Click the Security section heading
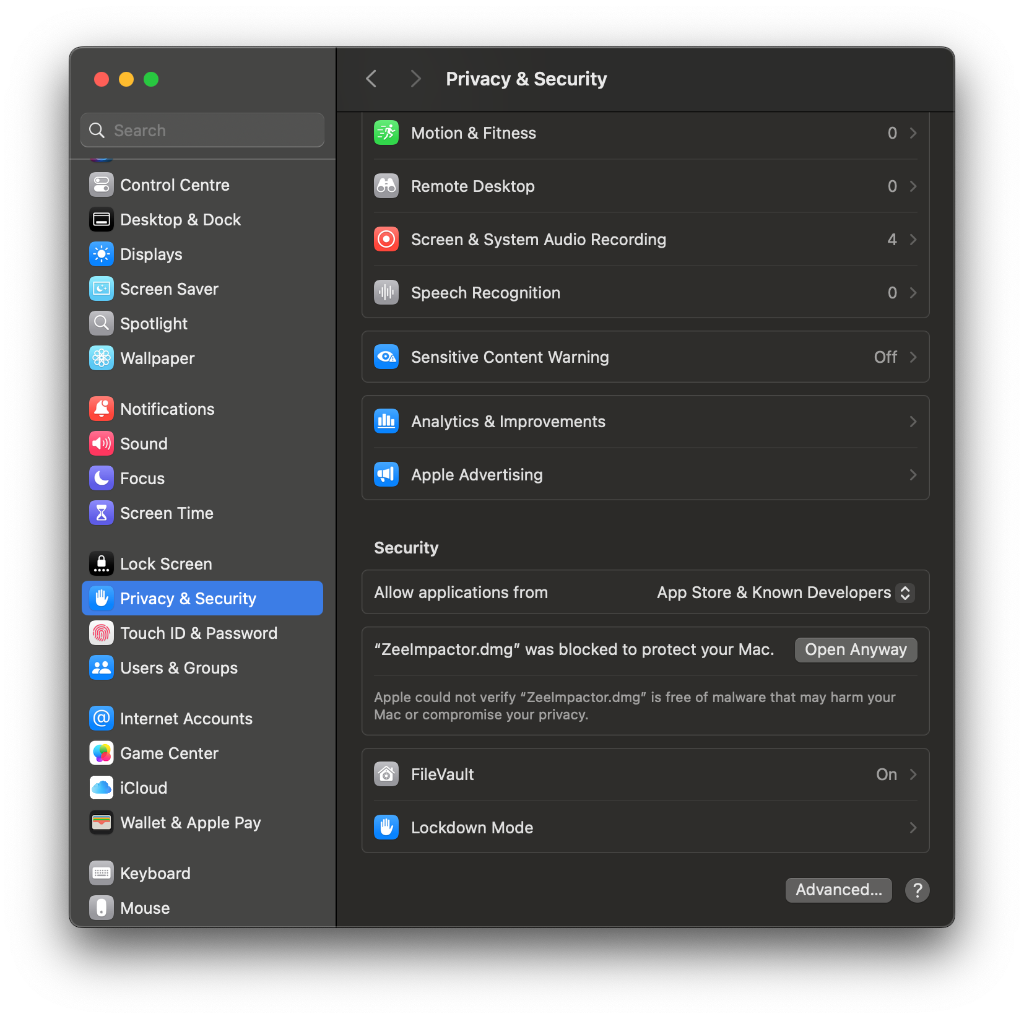The width and height of the screenshot is (1024, 1019). (406, 548)
